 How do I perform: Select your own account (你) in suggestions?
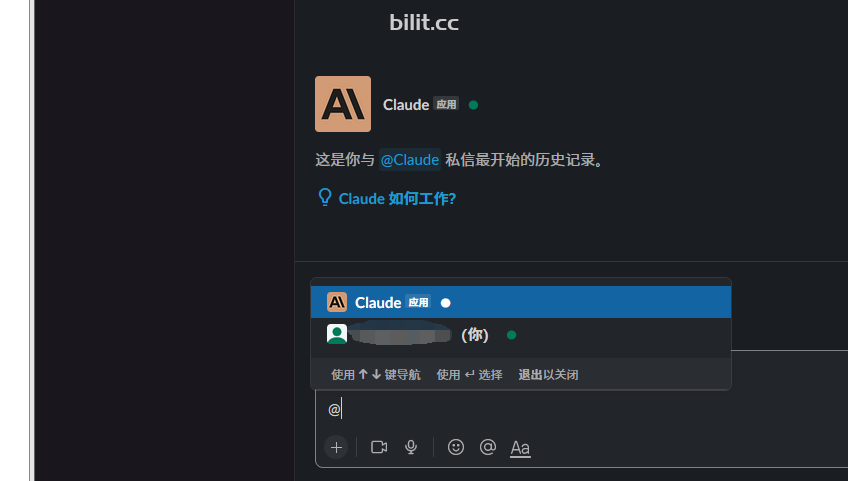[521, 335]
